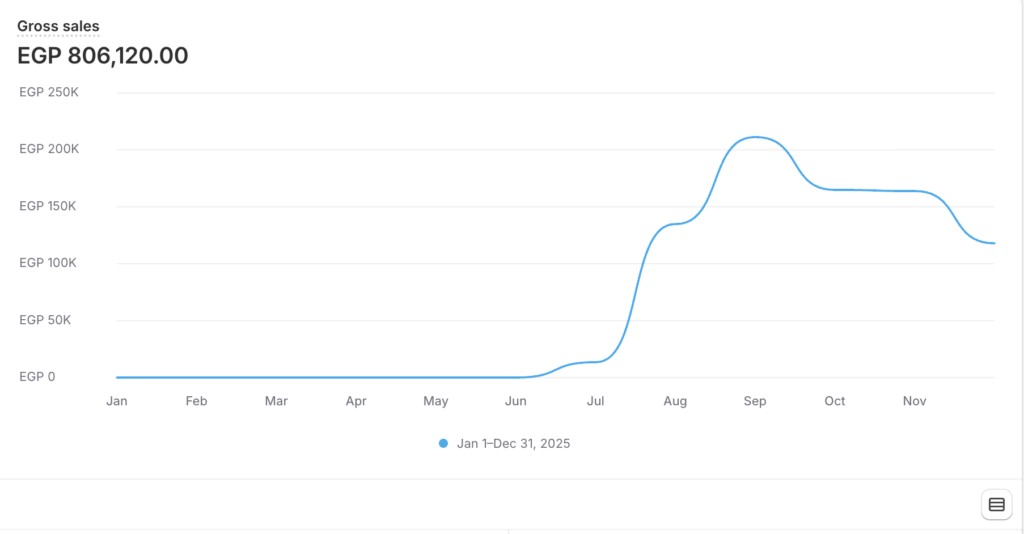Select the Sep label on the x-axis
This screenshot has height=534, width=1024.
click(x=755, y=401)
